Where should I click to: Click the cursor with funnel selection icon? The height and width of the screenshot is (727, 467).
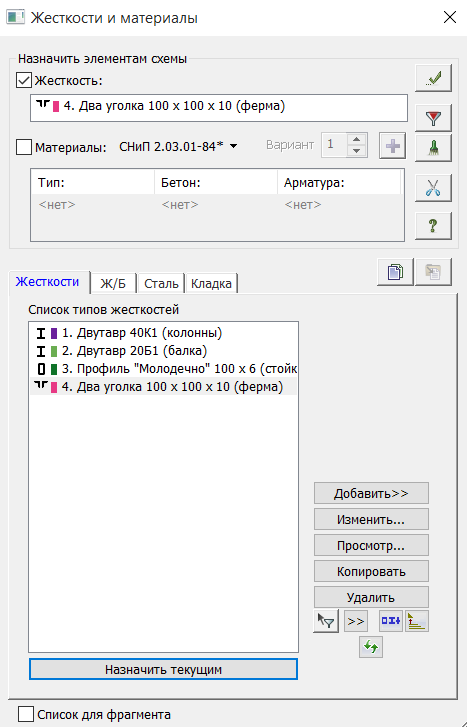coord(326,621)
